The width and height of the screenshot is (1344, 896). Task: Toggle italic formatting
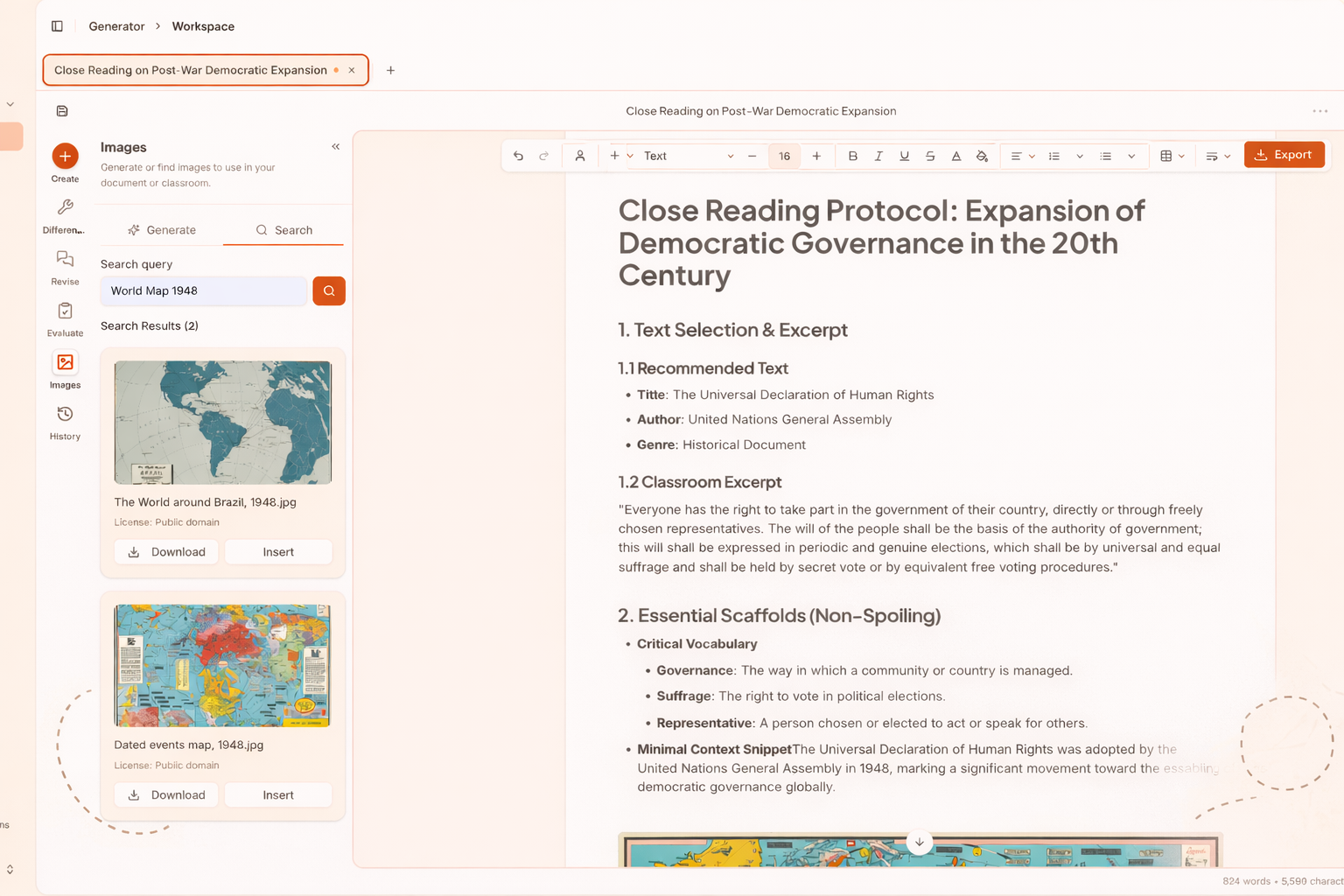point(878,156)
